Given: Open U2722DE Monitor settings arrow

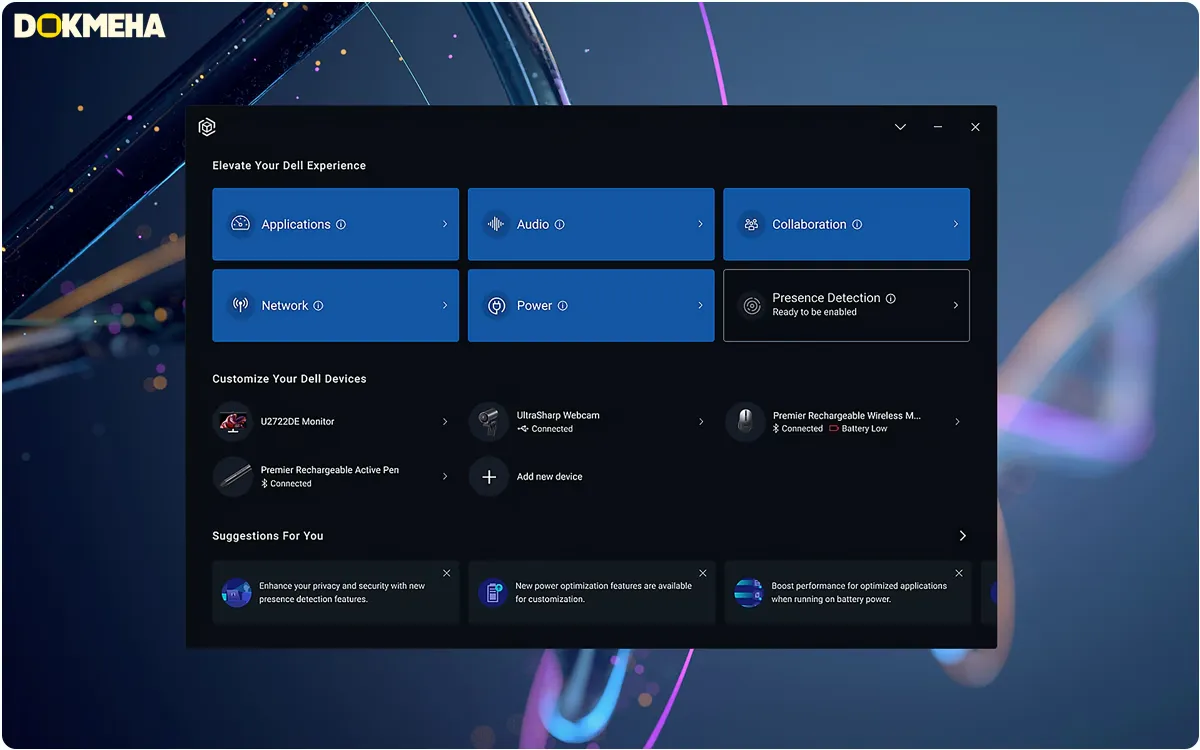Looking at the screenshot, I should click(x=445, y=422).
